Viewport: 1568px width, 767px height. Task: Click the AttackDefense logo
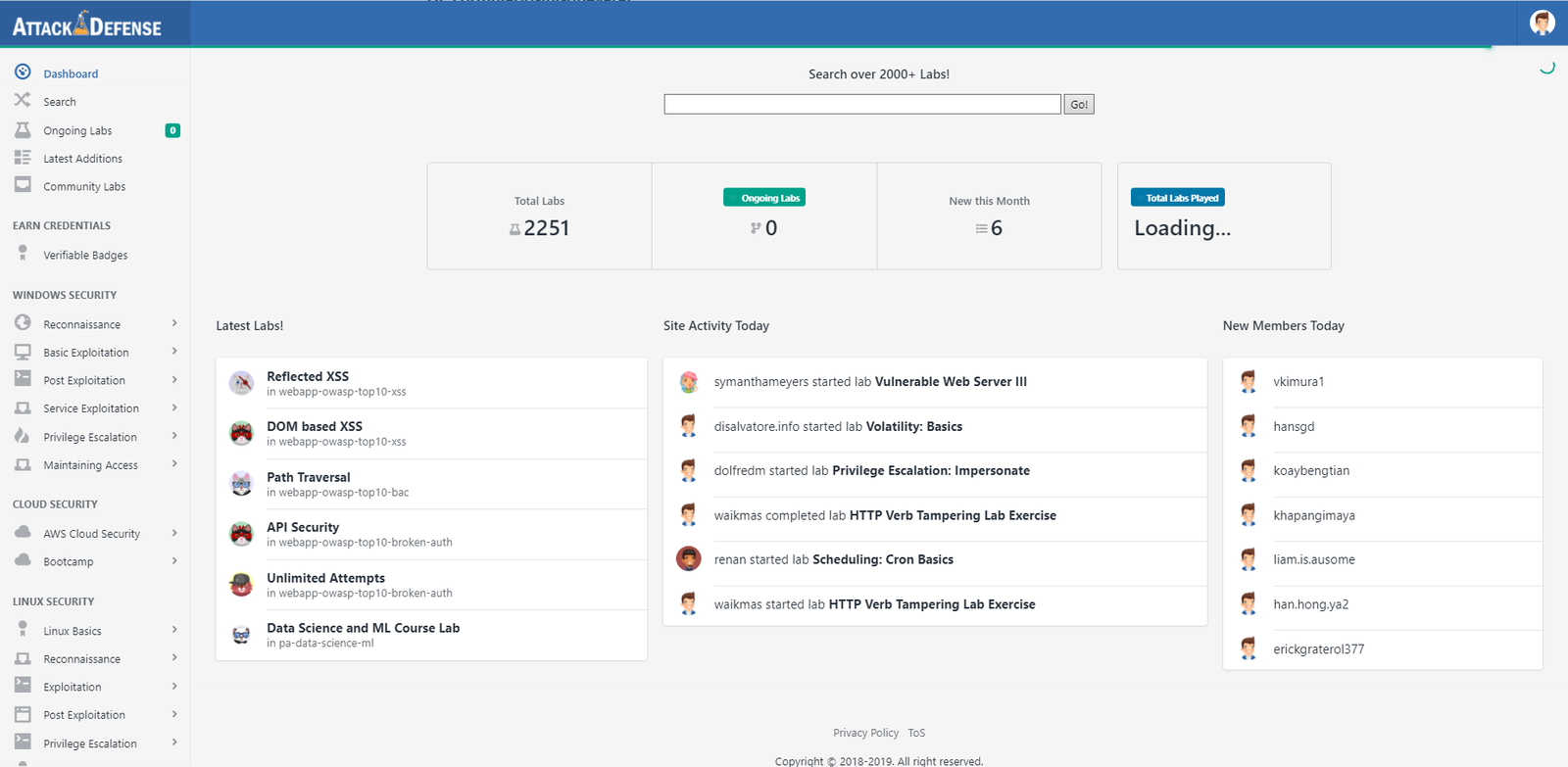tap(87, 24)
